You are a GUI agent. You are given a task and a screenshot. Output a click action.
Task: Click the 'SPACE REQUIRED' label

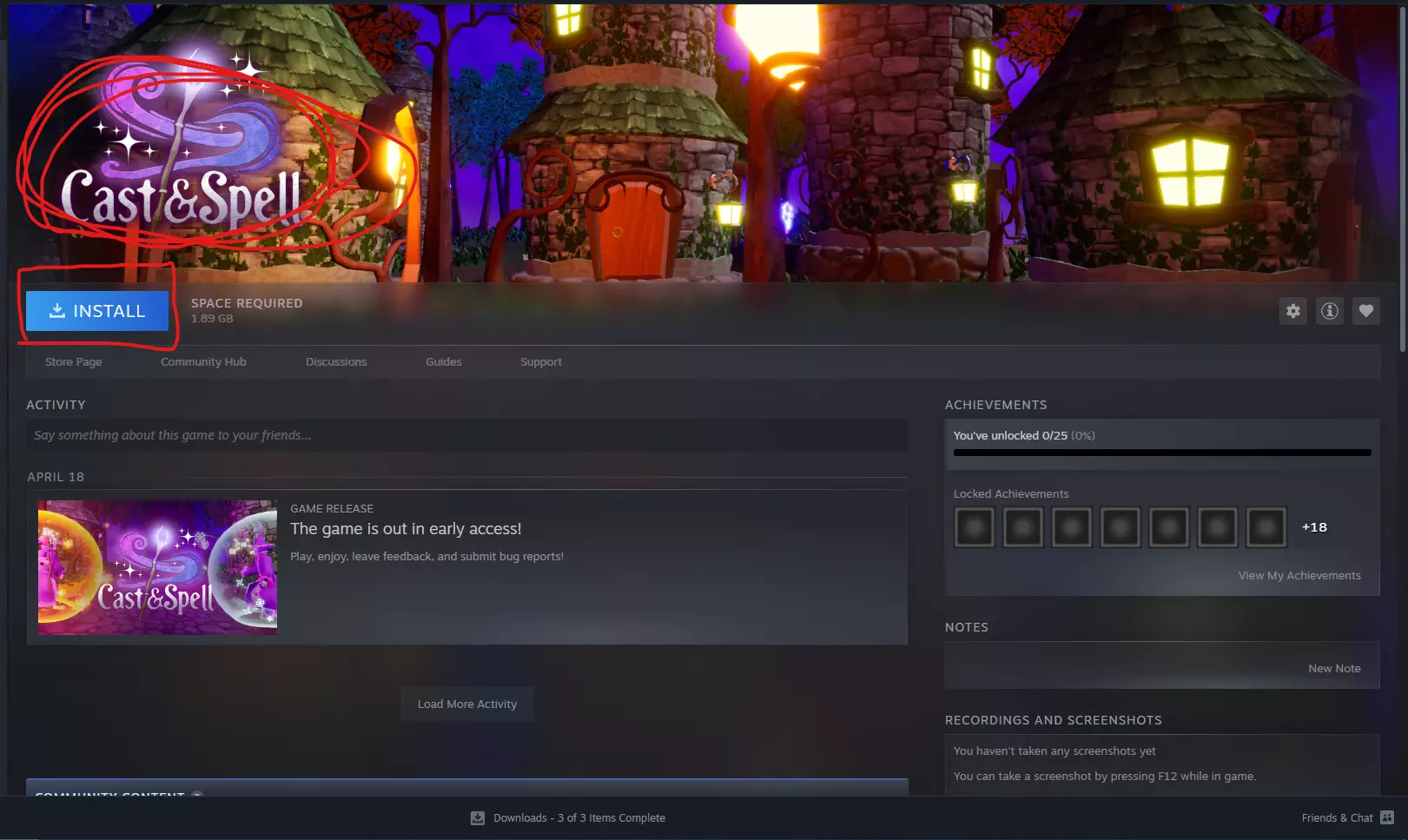point(247,303)
